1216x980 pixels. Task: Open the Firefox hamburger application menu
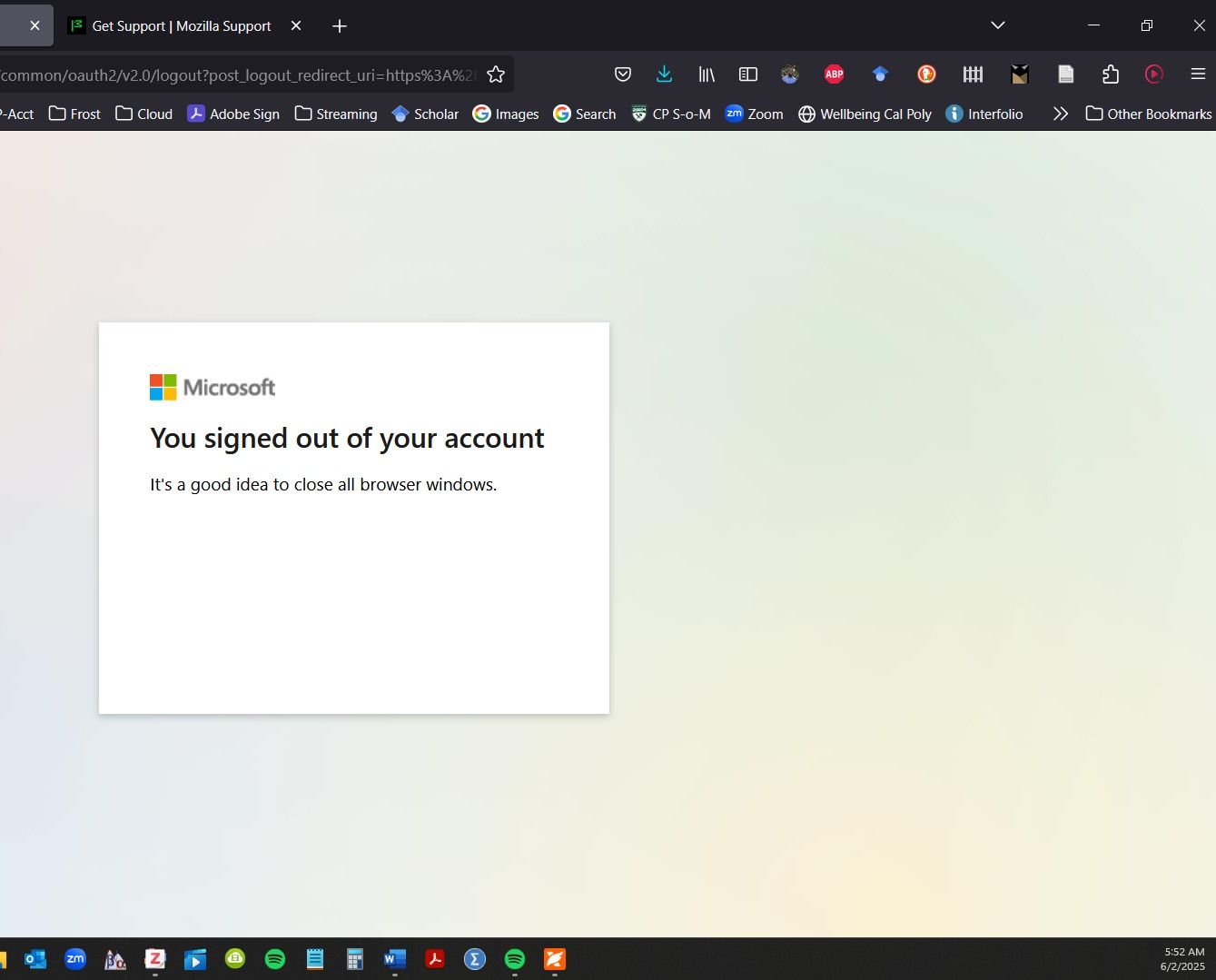click(1198, 74)
